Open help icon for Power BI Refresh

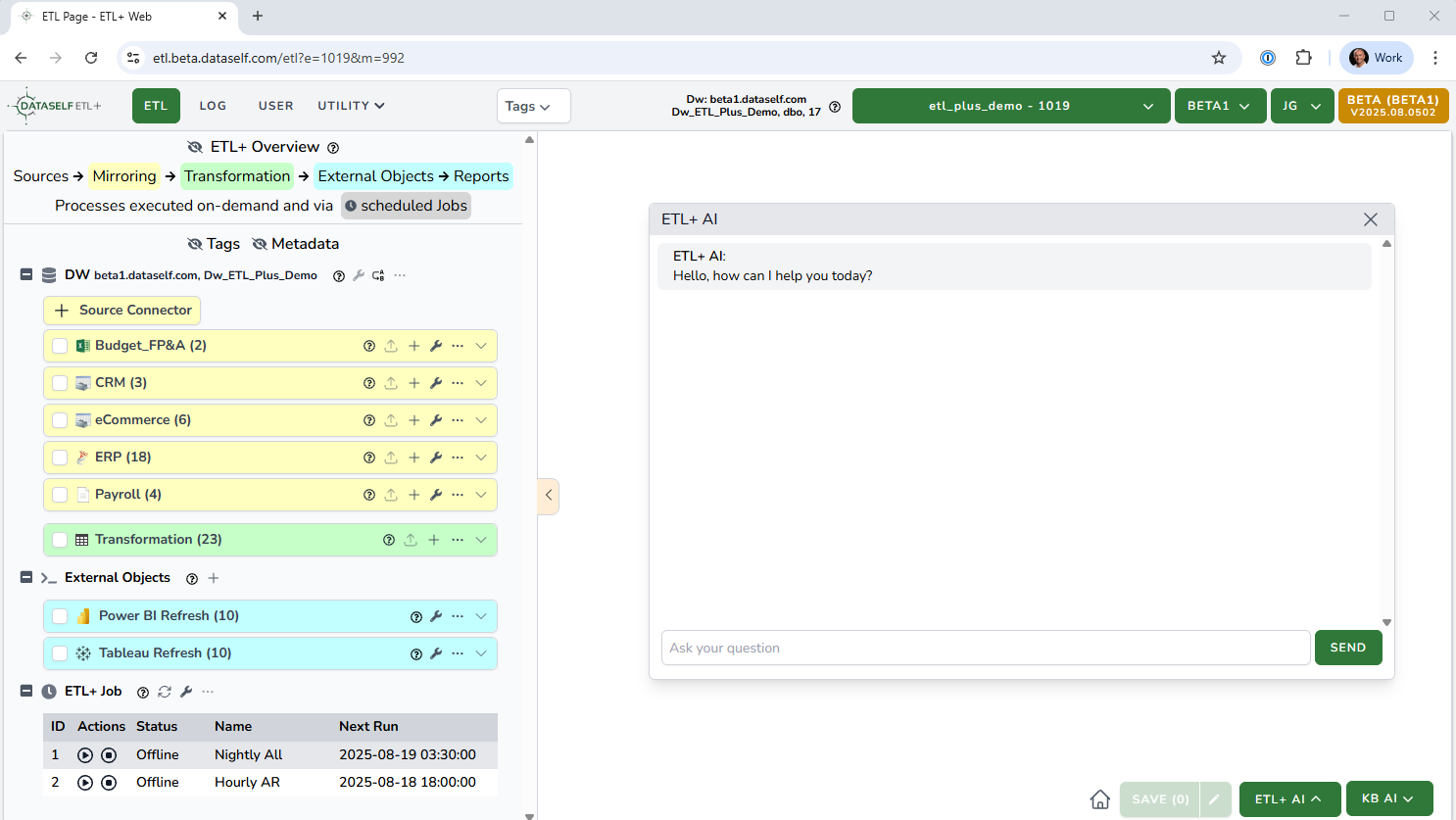(416, 616)
